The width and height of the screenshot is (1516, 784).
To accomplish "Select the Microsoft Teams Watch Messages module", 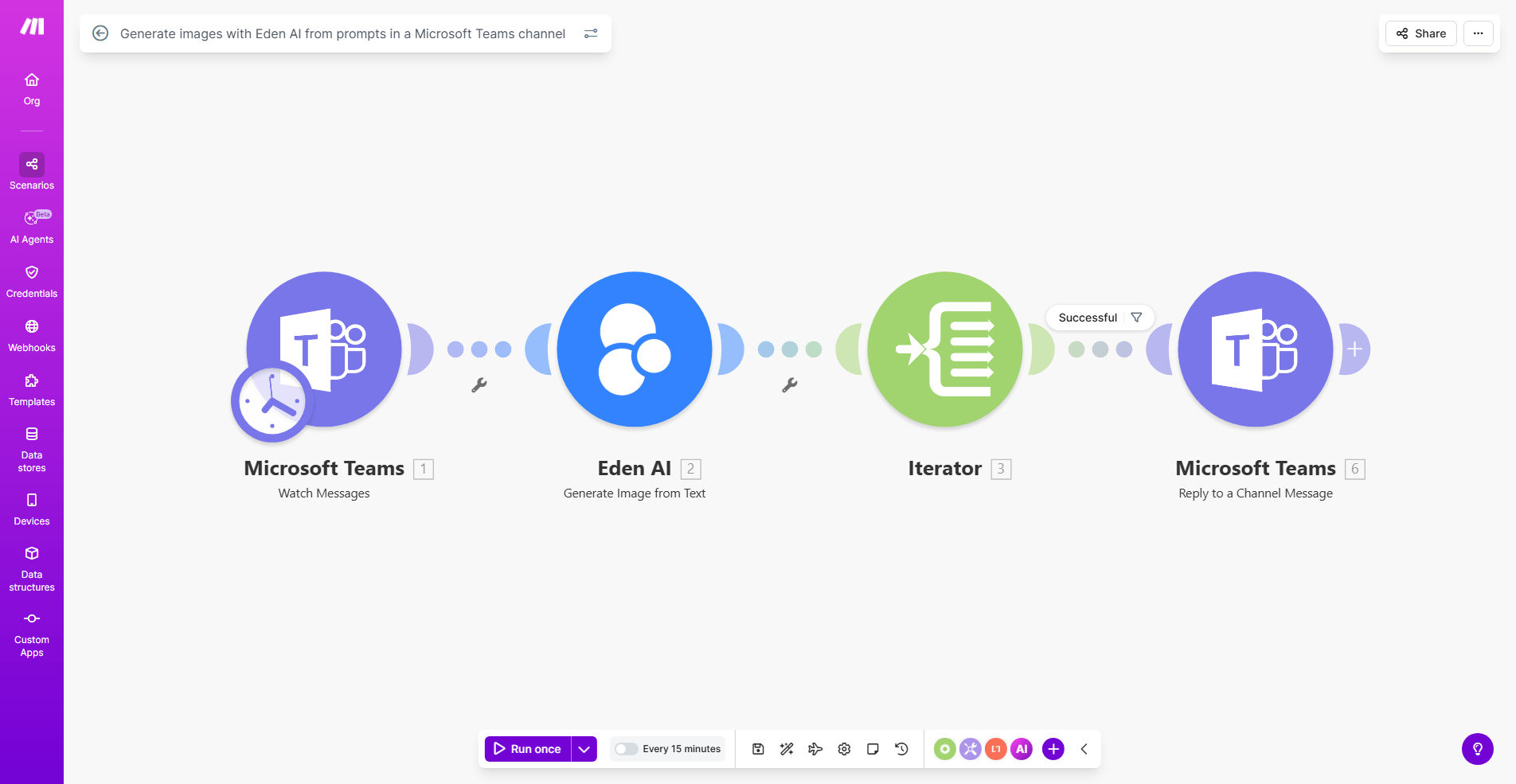I will [324, 349].
